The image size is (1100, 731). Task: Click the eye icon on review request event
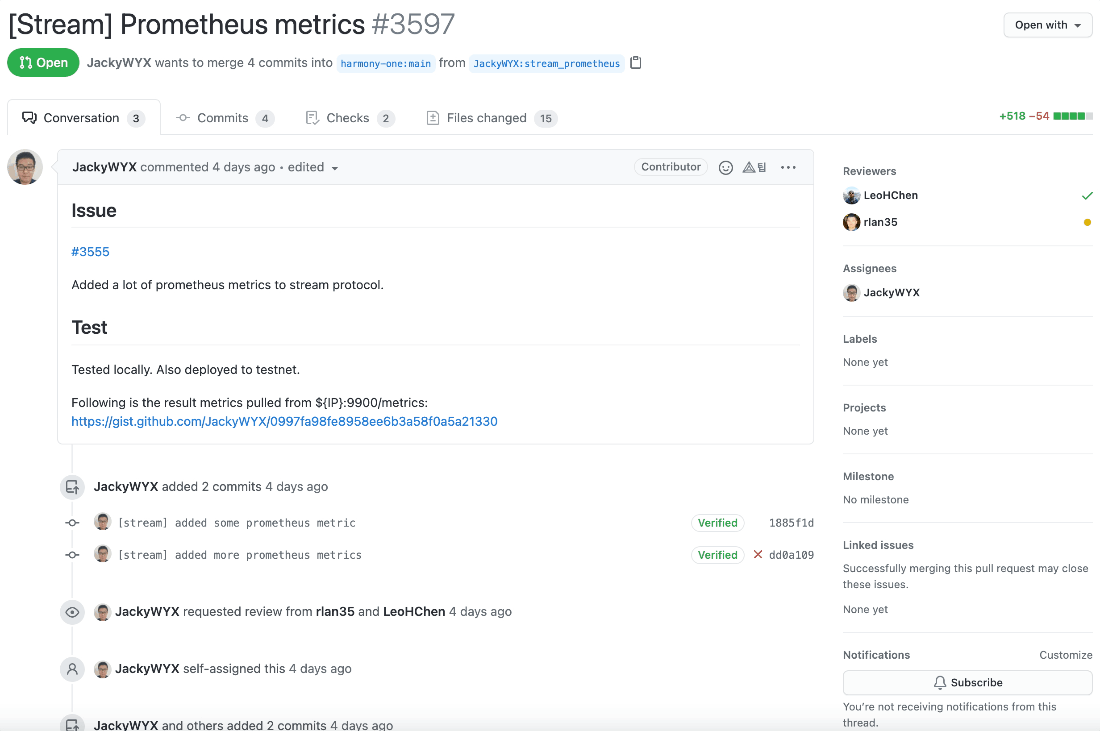pos(72,612)
